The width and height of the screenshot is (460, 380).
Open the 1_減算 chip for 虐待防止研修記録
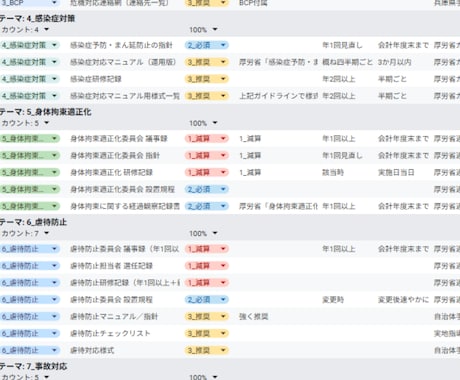207,283
